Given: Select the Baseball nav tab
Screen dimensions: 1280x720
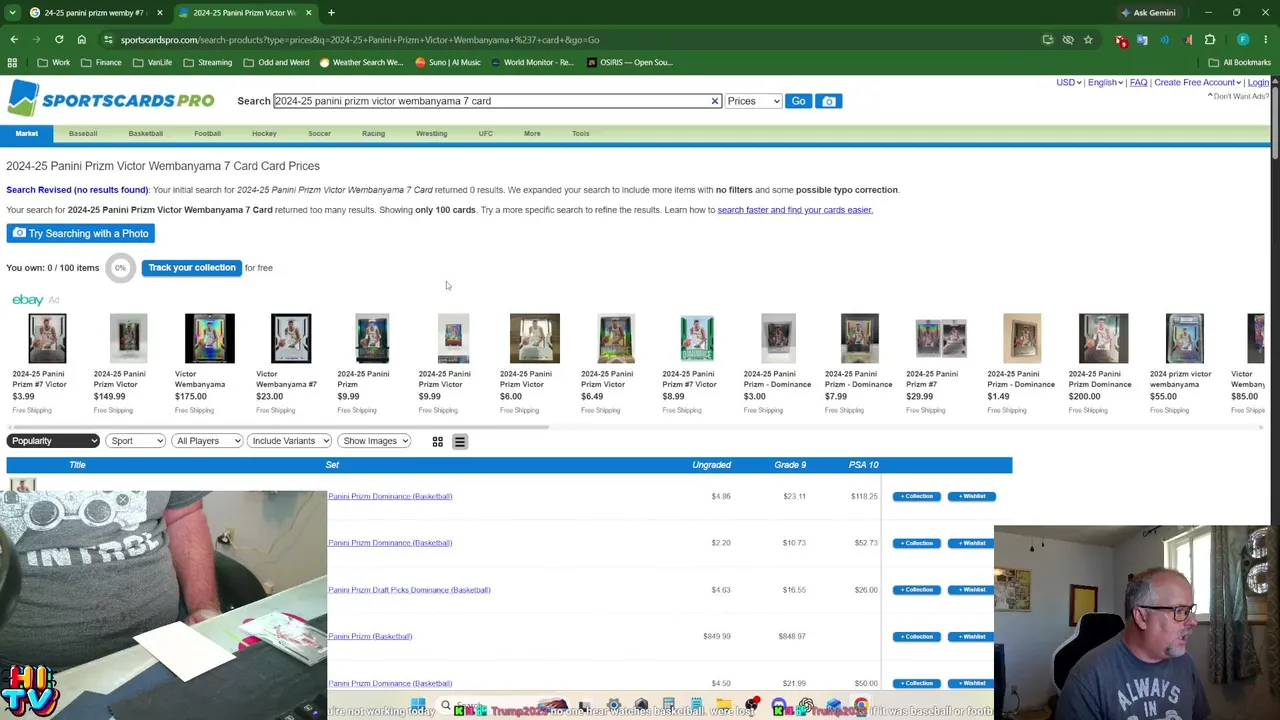Looking at the screenshot, I should [83, 133].
